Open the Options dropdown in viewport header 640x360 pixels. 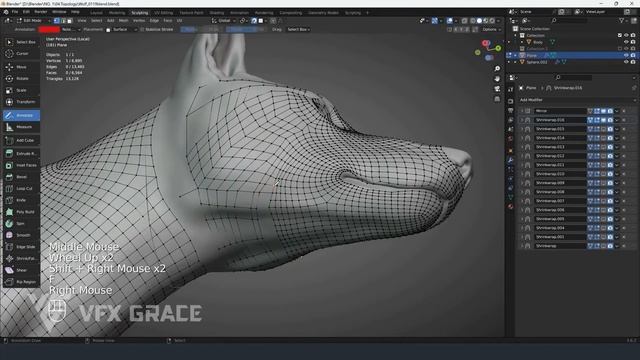[491, 29]
